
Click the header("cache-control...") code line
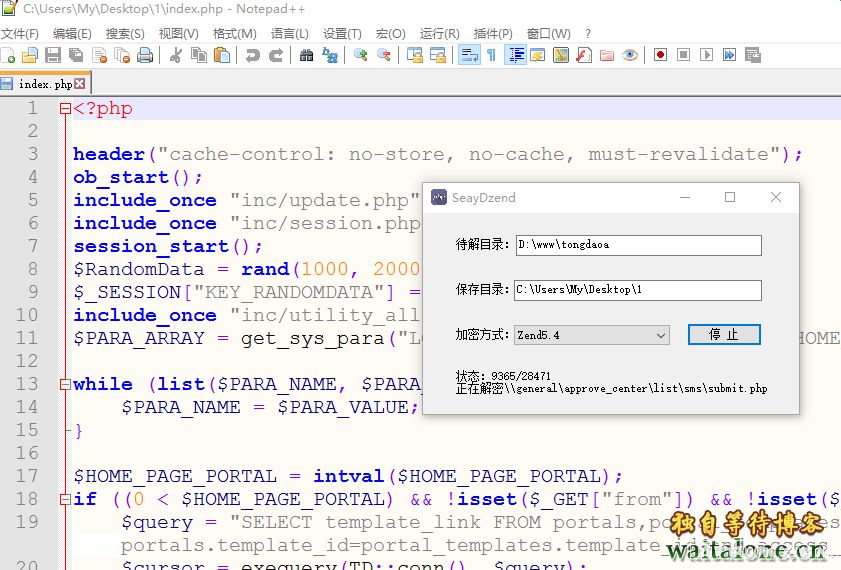tap(437, 154)
